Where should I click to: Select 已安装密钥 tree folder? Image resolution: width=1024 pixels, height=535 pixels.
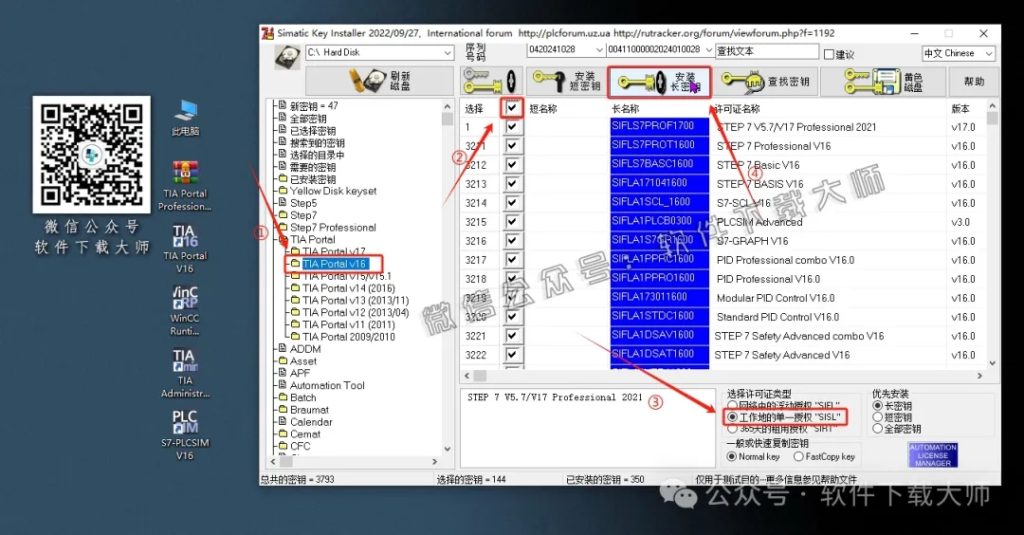(x=313, y=179)
